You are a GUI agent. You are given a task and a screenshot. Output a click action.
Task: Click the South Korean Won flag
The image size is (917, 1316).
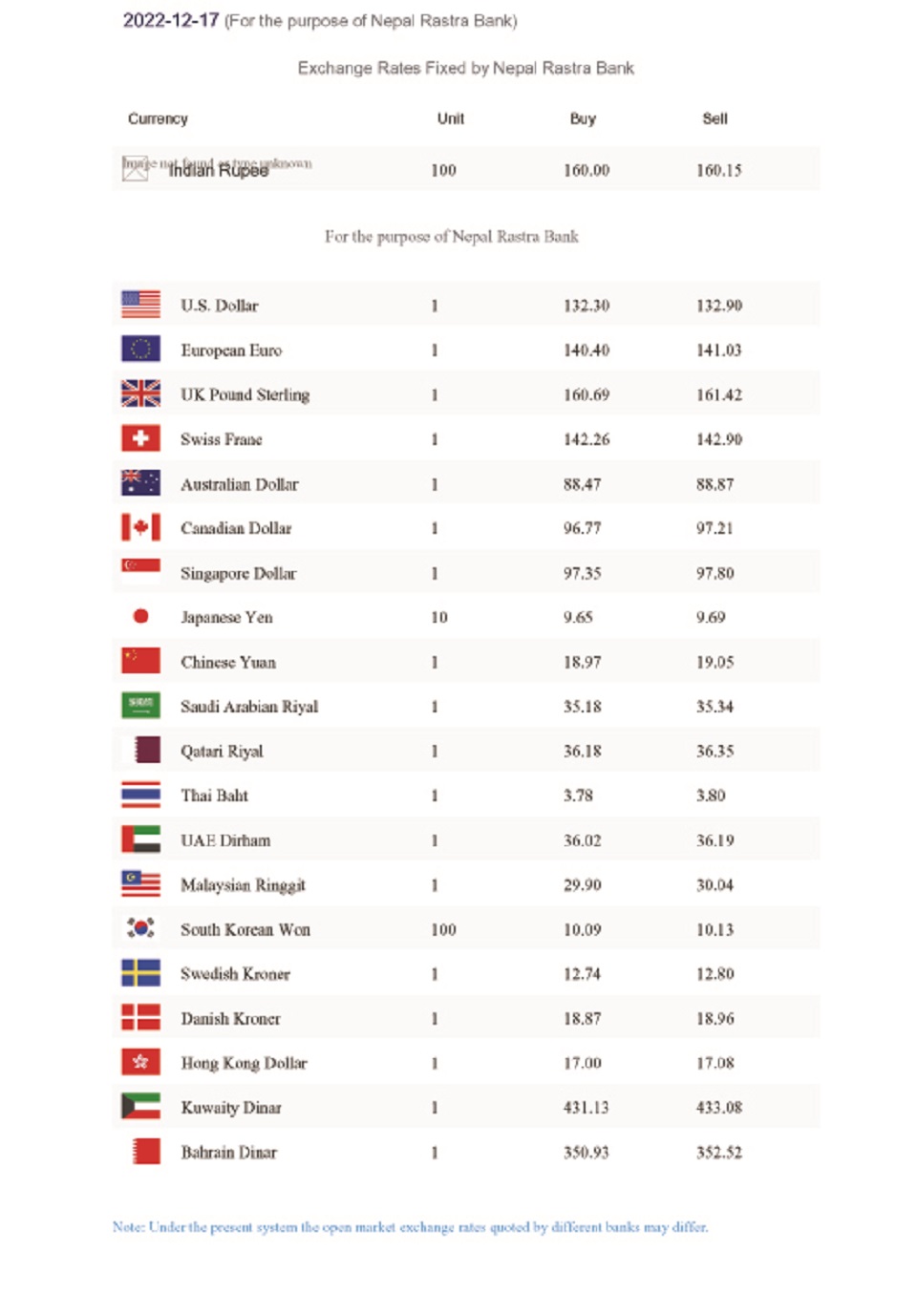[140, 928]
